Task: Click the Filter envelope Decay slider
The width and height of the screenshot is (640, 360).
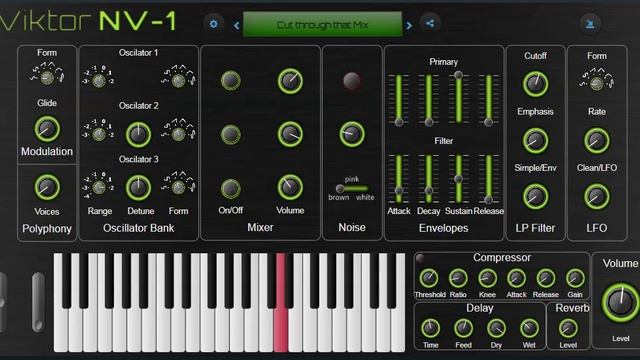Action: click(429, 178)
